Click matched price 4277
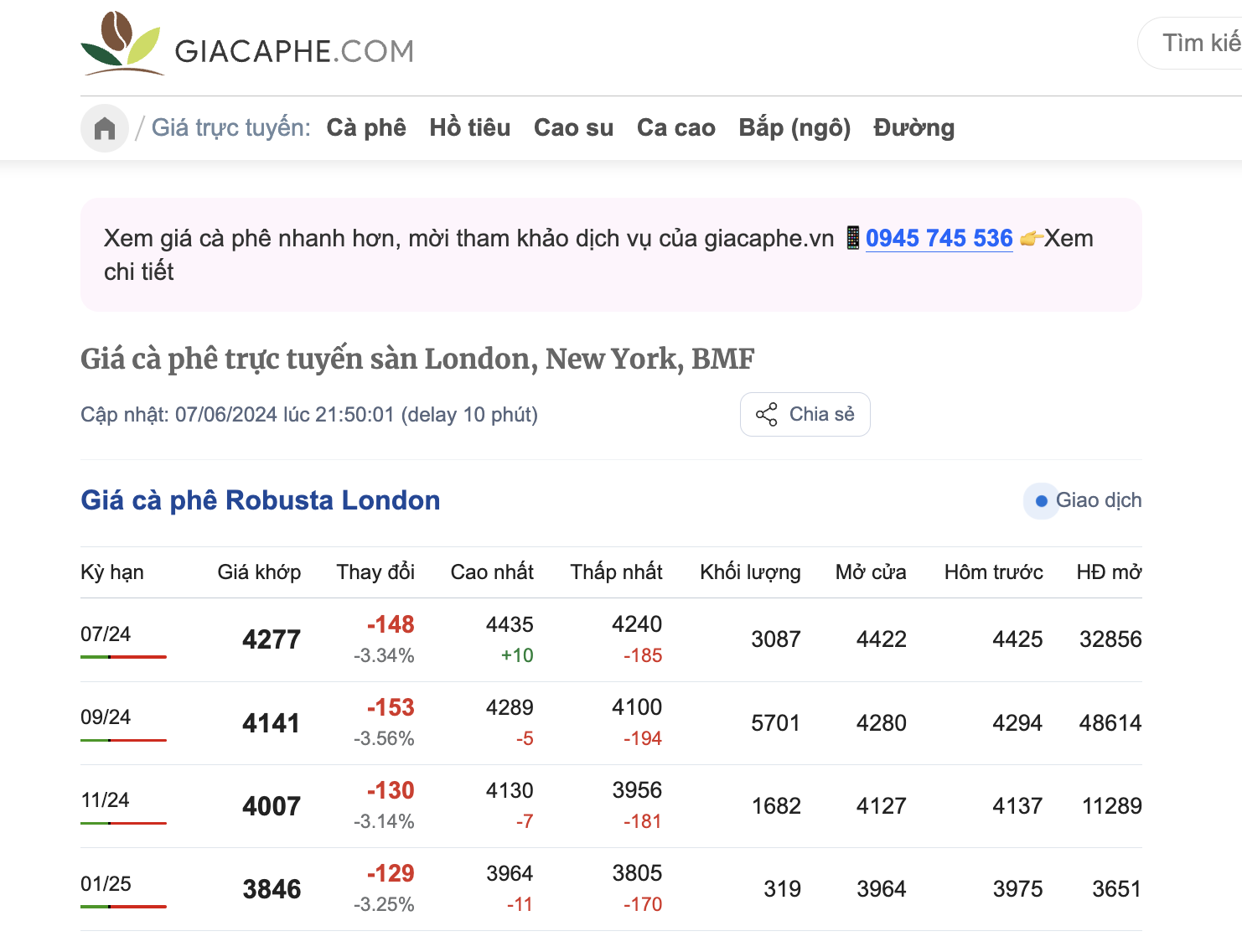Viewport: 1242px width, 952px height. (272, 639)
